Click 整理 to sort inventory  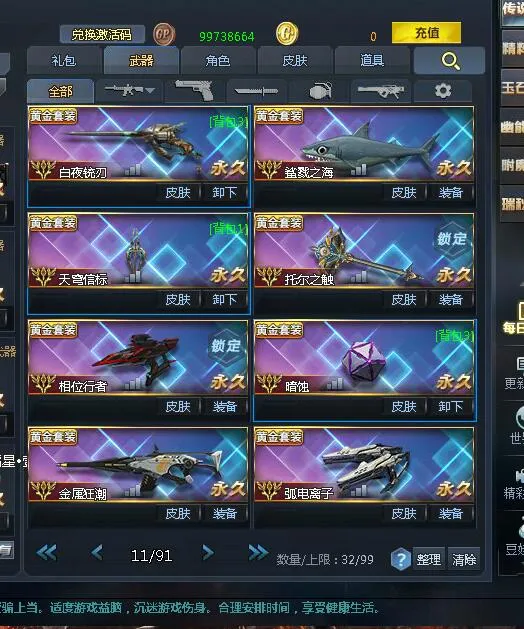(428, 559)
